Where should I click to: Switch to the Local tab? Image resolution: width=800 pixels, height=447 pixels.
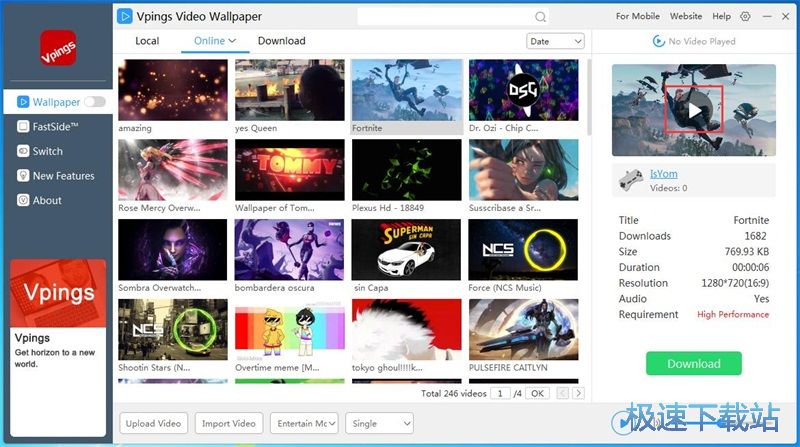tap(147, 41)
